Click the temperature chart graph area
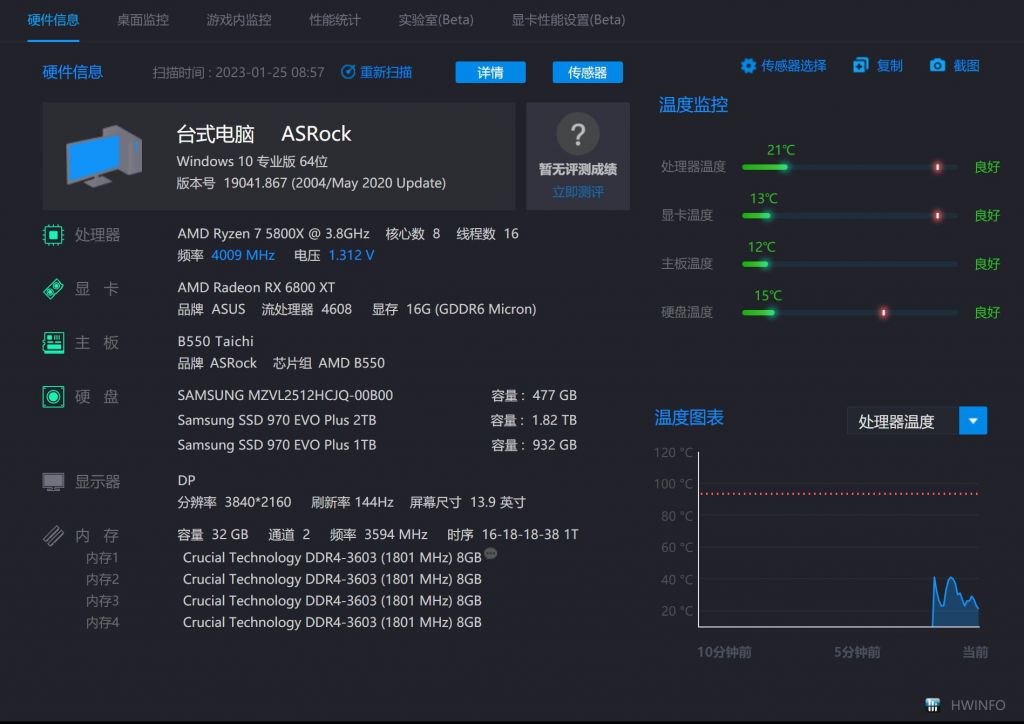 839,539
